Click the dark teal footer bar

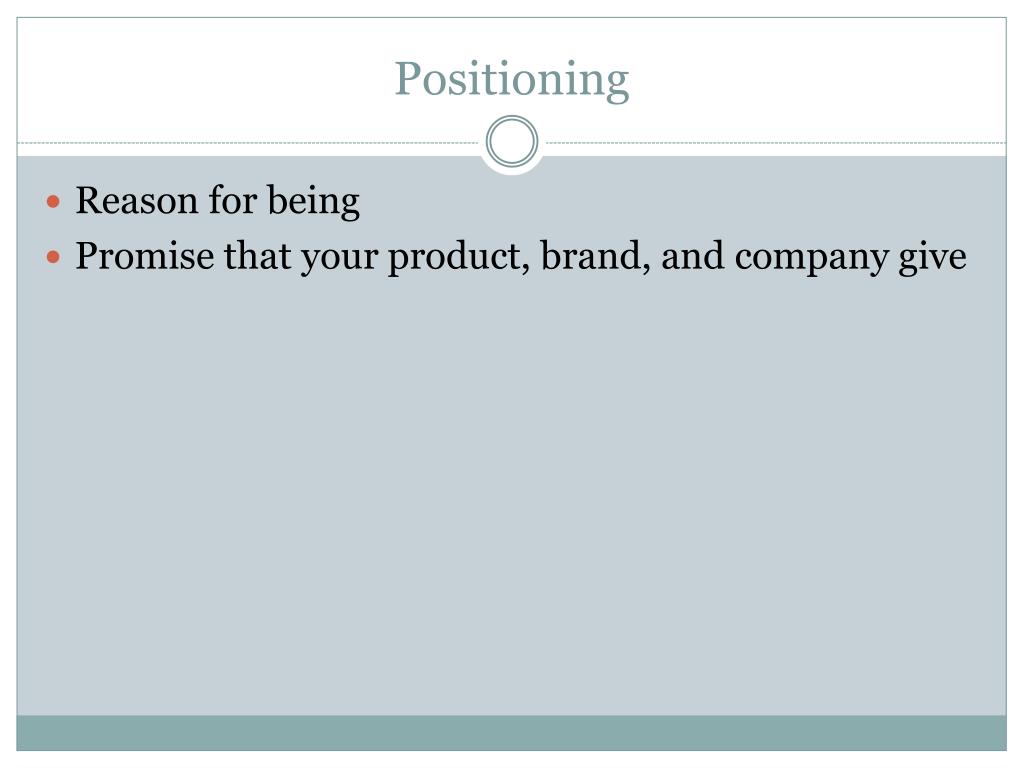click(x=511, y=733)
